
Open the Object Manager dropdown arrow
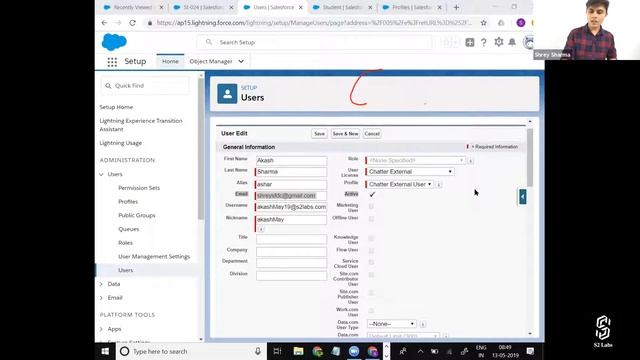click(241, 62)
